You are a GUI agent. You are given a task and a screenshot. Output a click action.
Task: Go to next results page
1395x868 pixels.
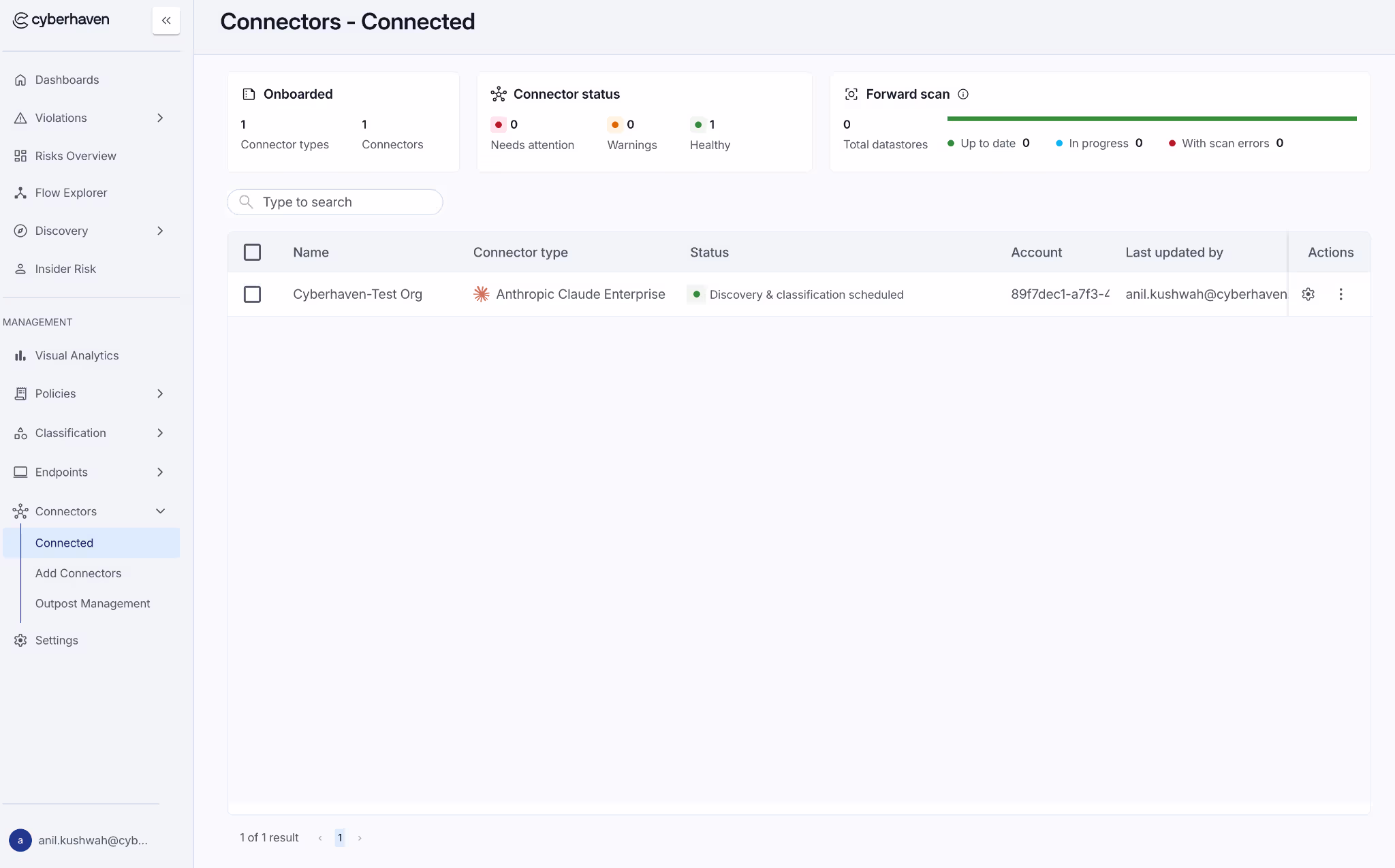click(360, 838)
